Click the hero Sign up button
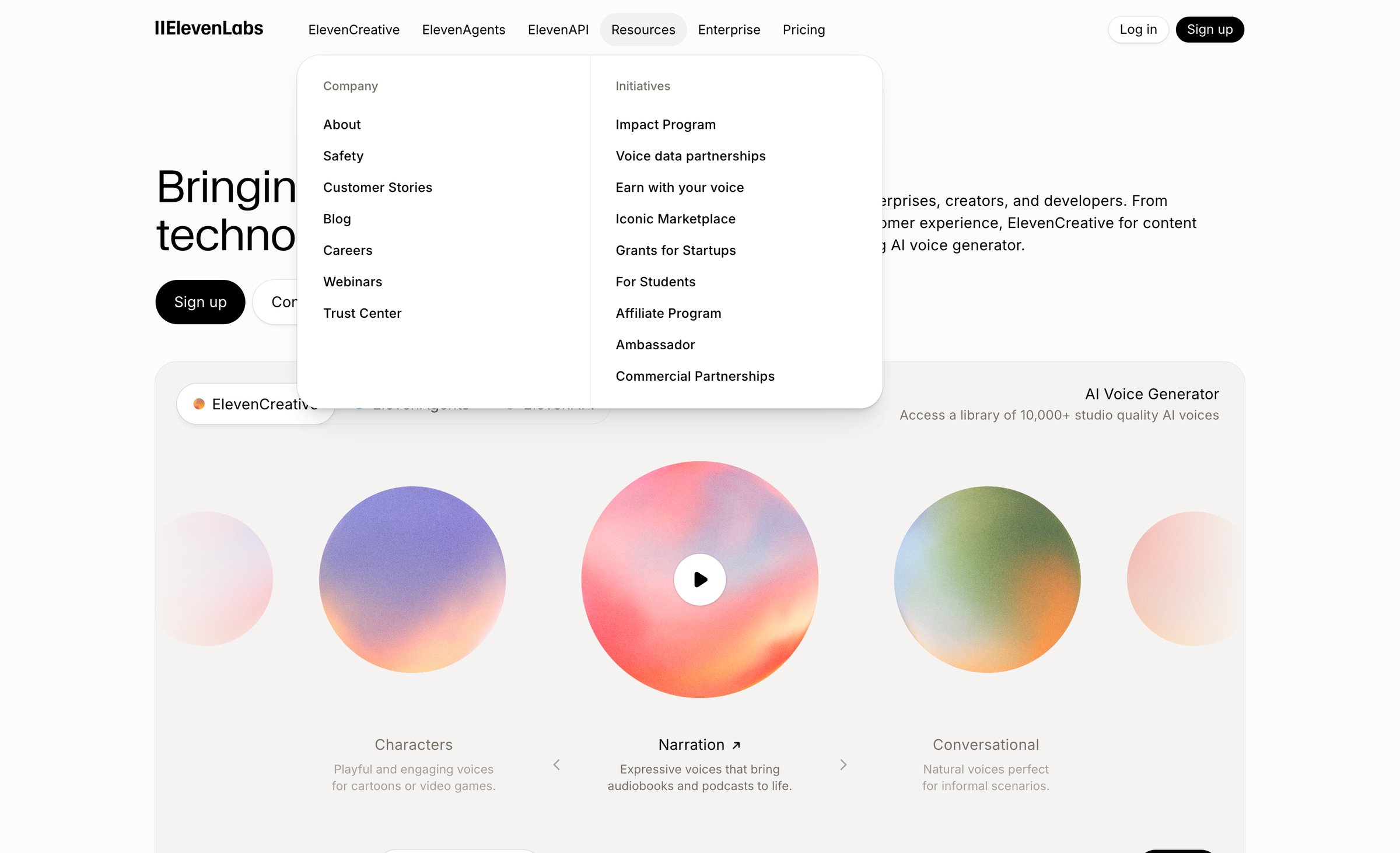The height and width of the screenshot is (853, 1400). [x=200, y=301]
